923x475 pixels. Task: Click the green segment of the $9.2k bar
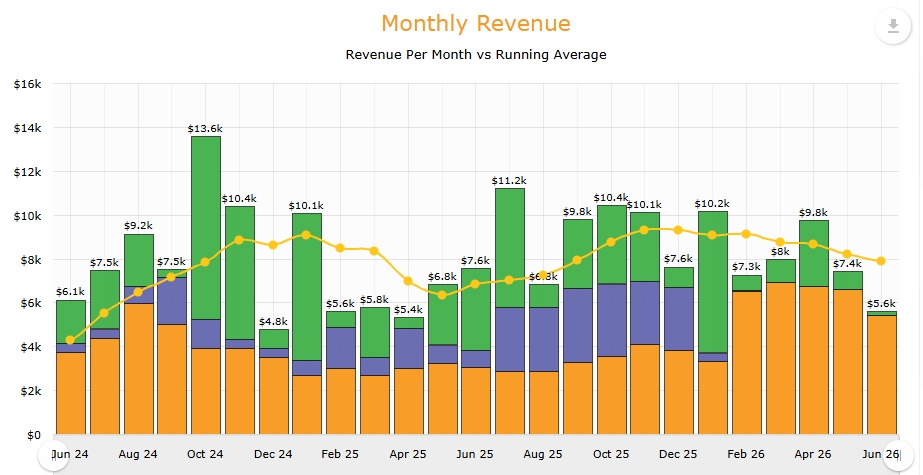pos(138,260)
